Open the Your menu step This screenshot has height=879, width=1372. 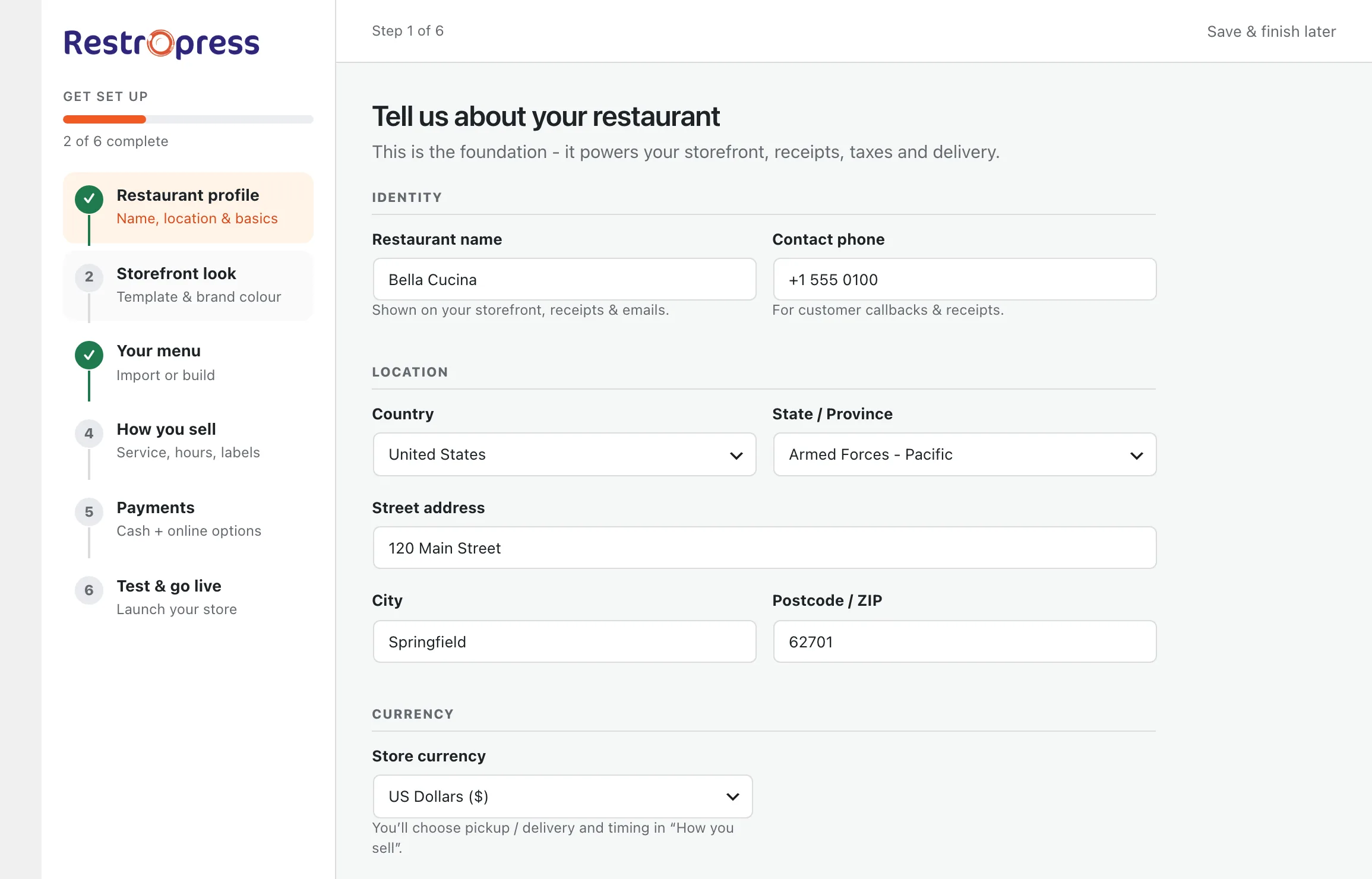point(188,363)
